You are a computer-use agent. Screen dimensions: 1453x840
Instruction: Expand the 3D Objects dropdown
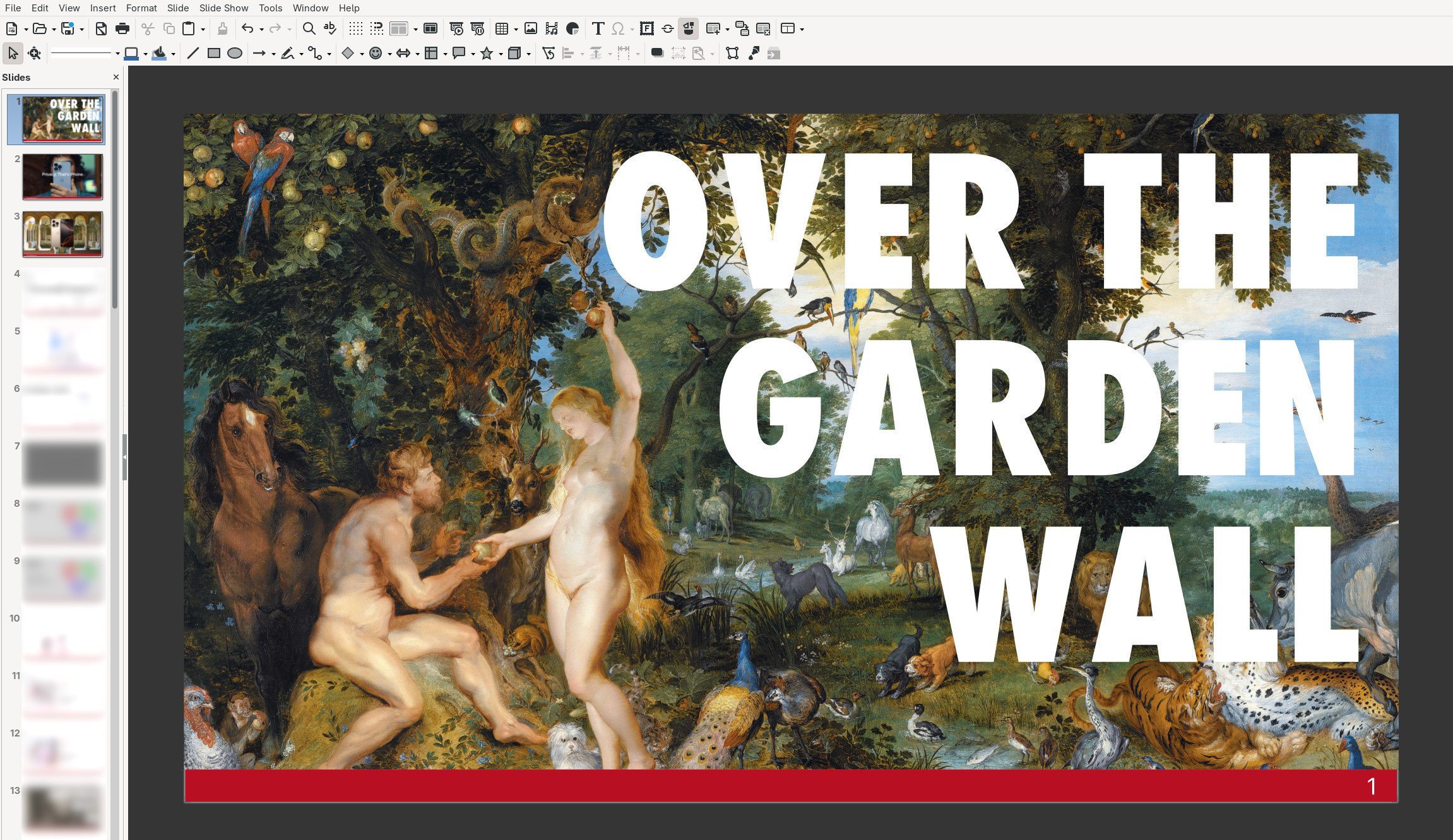coord(528,54)
